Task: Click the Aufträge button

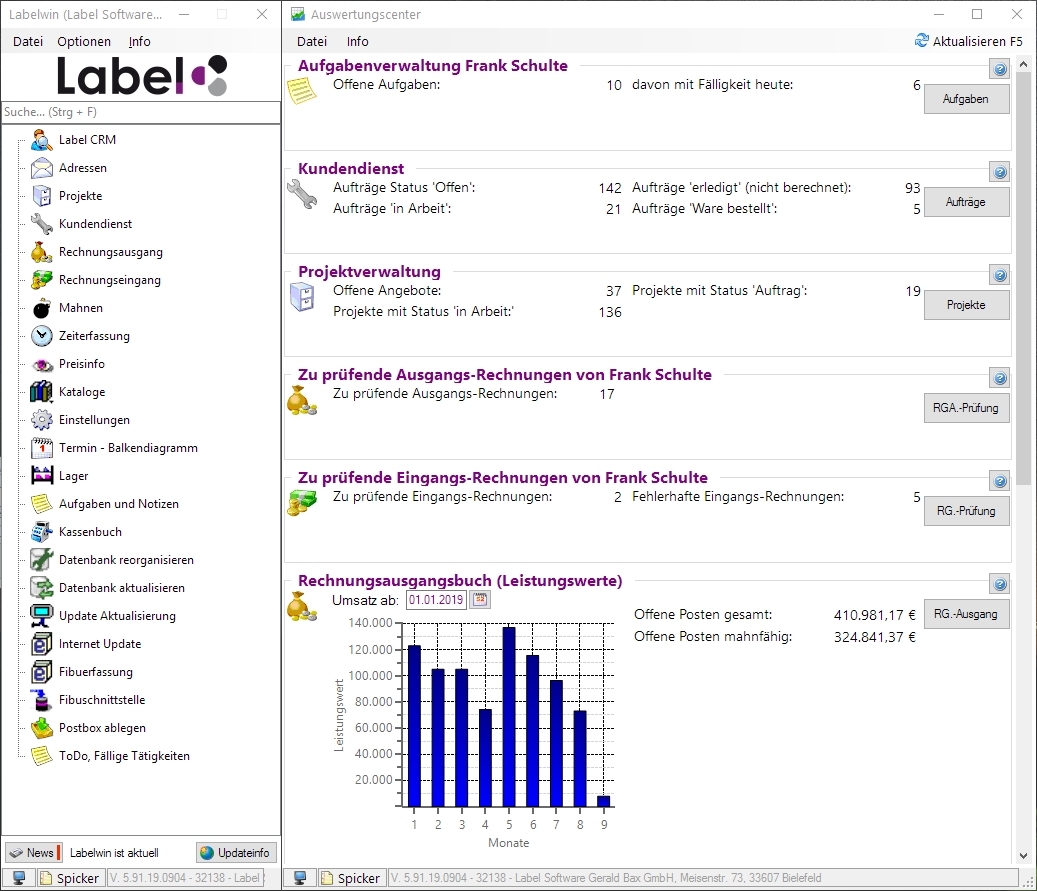Action: tap(966, 202)
